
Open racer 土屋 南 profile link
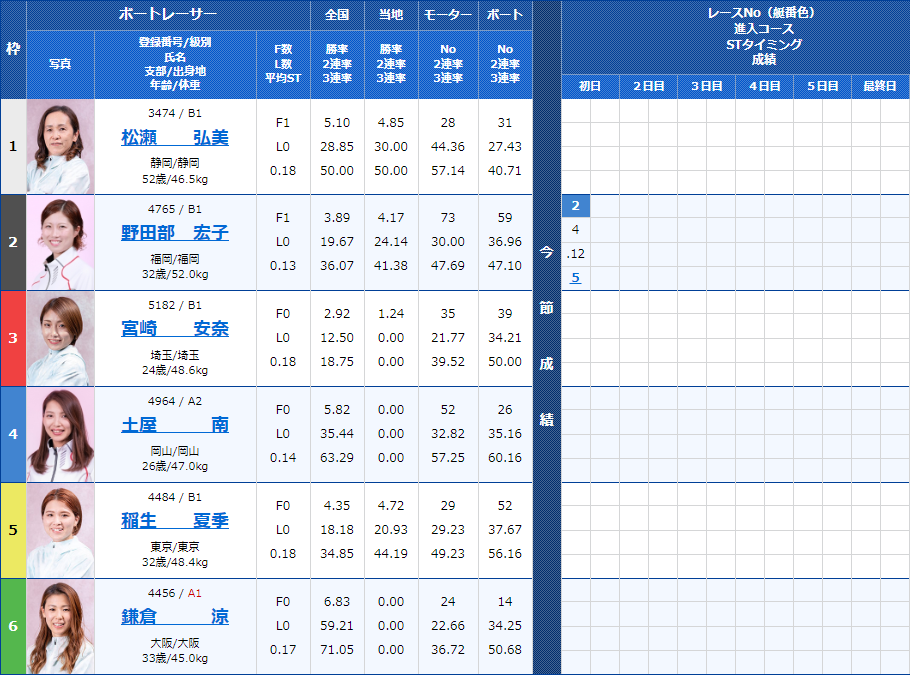[175, 424]
